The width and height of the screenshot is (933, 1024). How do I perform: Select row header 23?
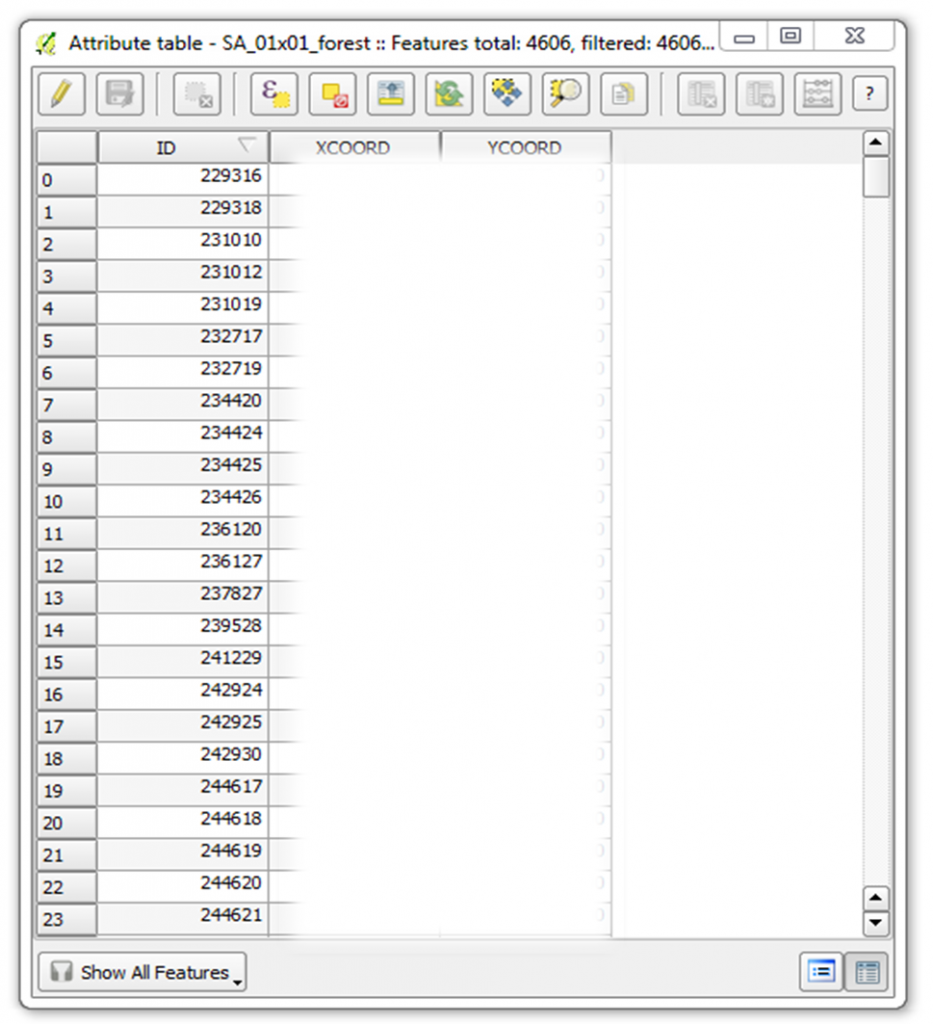click(x=67, y=920)
